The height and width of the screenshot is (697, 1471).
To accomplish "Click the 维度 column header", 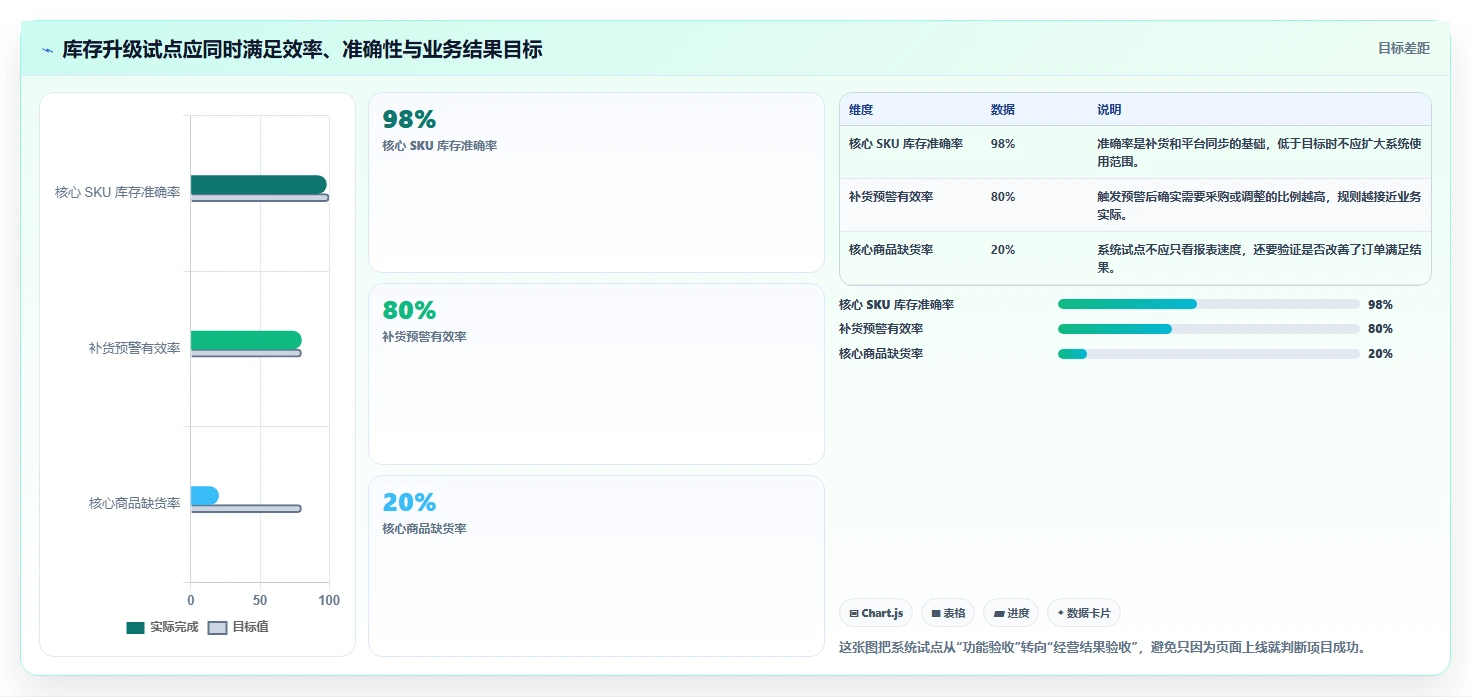I will click(x=861, y=110).
